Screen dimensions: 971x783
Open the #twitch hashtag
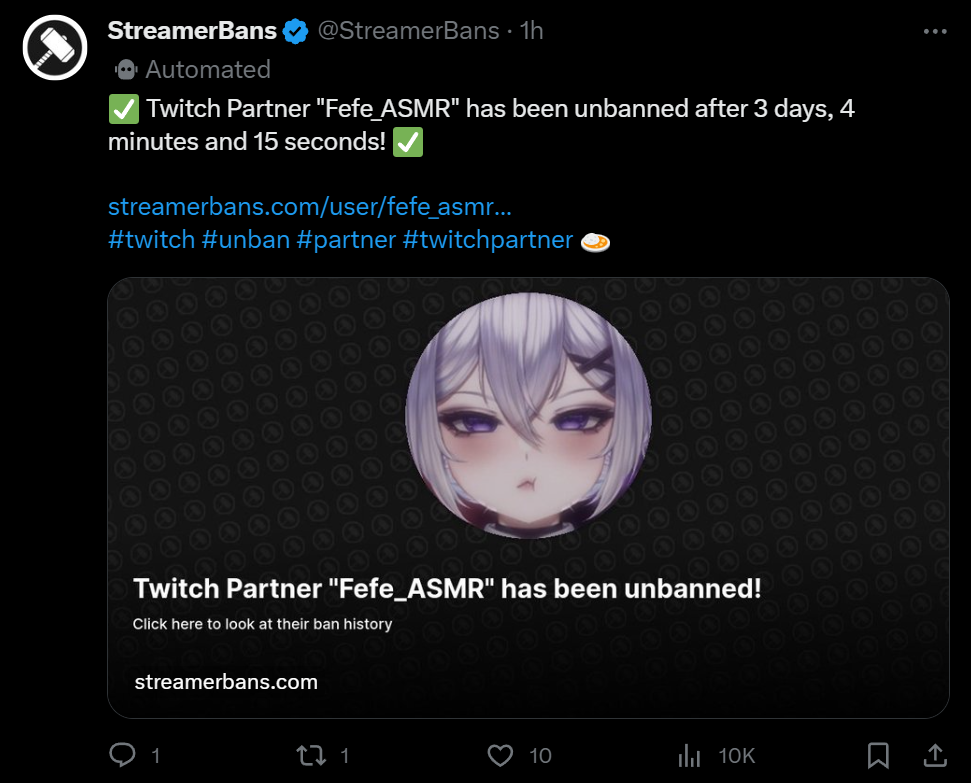point(151,240)
